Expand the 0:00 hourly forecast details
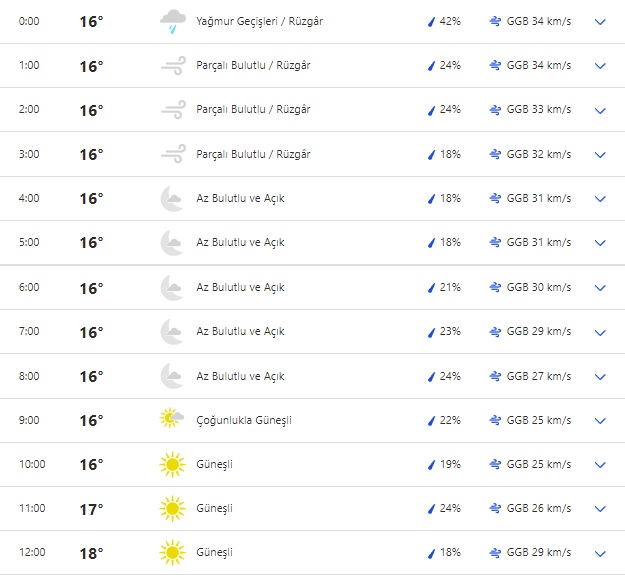Viewport: 625px width, 575px height. 600,21
